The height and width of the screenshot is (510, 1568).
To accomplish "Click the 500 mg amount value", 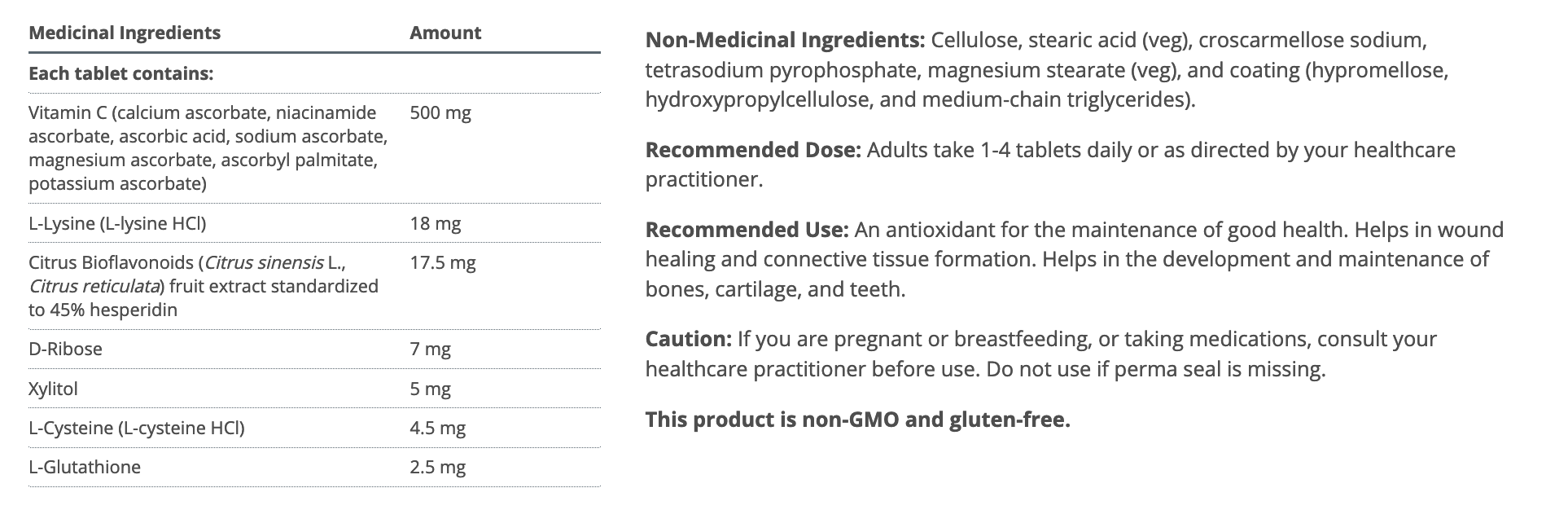I will click(x=440, y=113).
